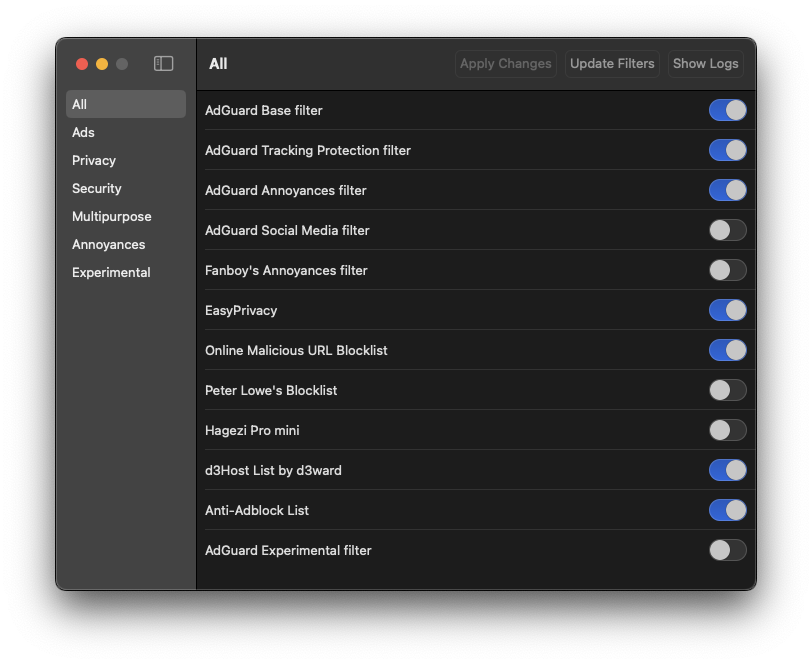Go to the Security category
The height and width of the screenshot is (664, 812).
point(126,188)
